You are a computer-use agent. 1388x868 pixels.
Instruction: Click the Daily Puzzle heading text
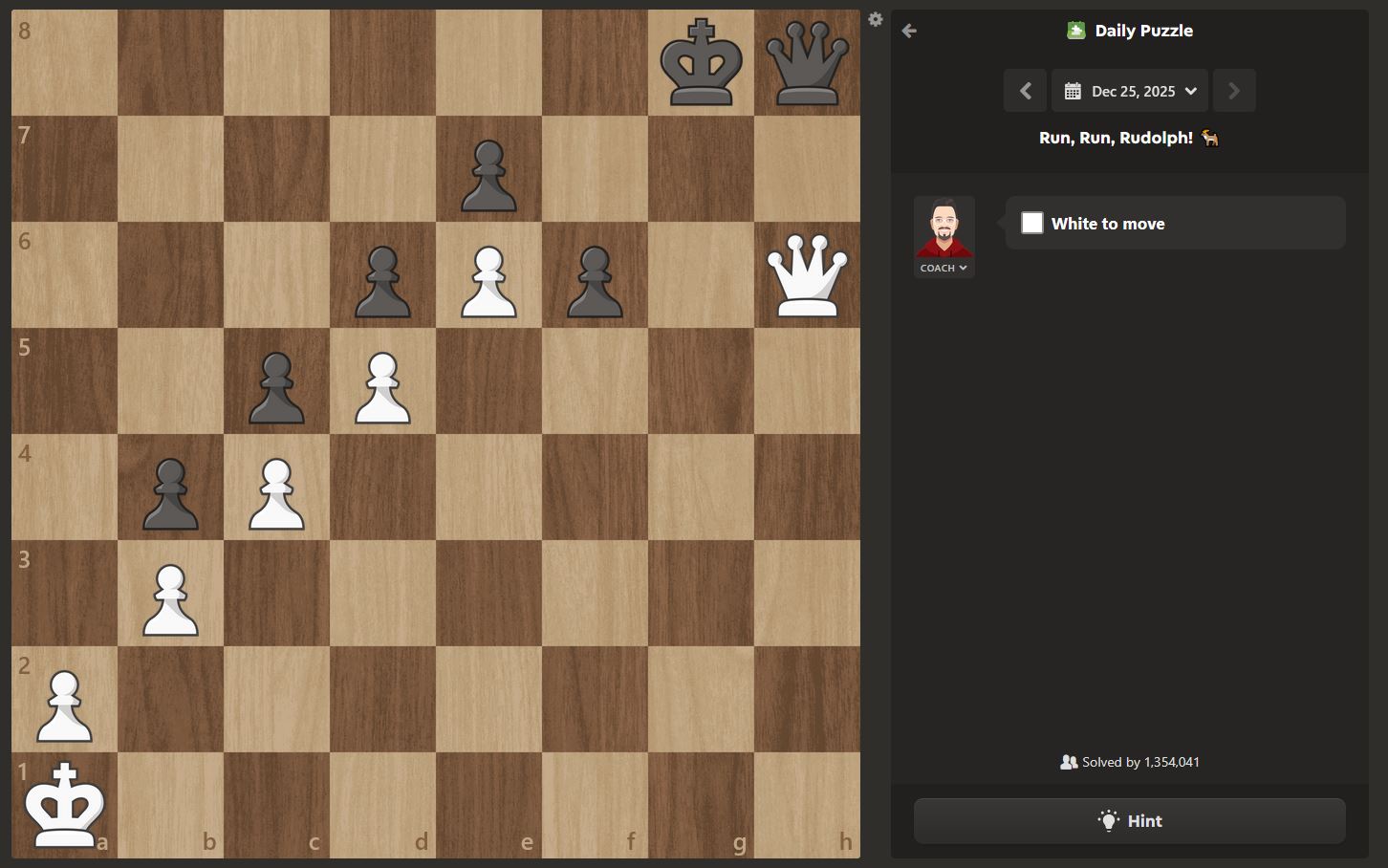pyautogui.click(x=1143, y=31)
